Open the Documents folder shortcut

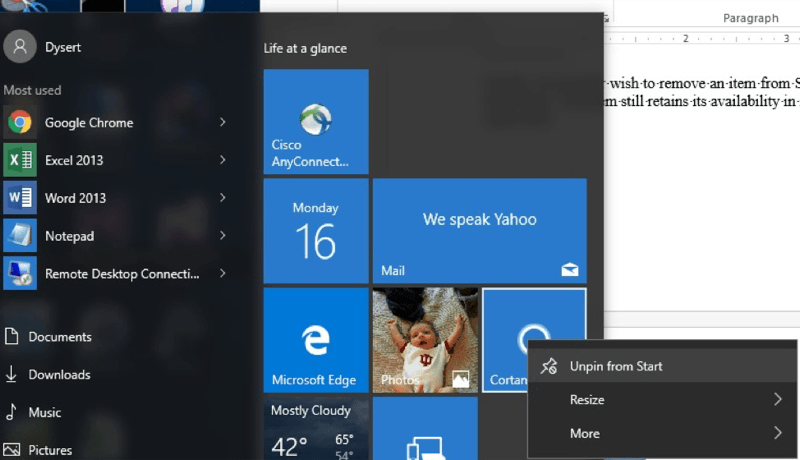(48, 337)
